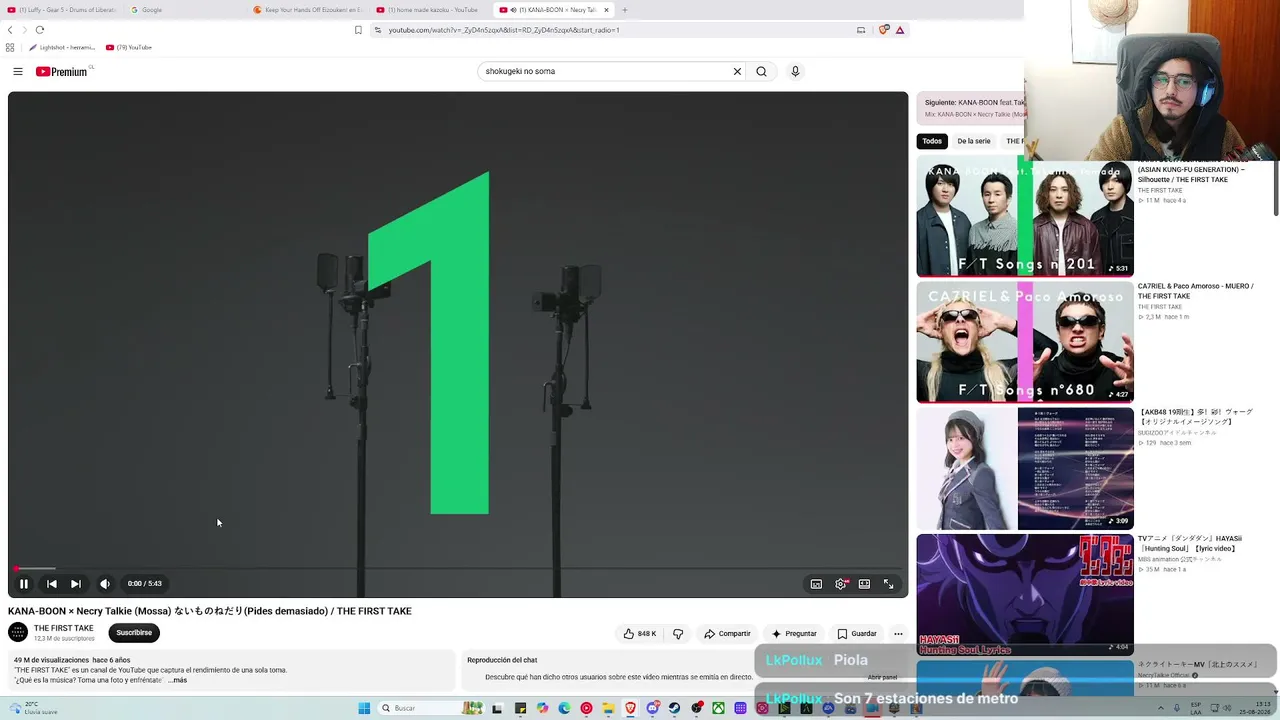Like the video with 848 K likes
Screen dimensions: 1280x720
coord(640,633)
